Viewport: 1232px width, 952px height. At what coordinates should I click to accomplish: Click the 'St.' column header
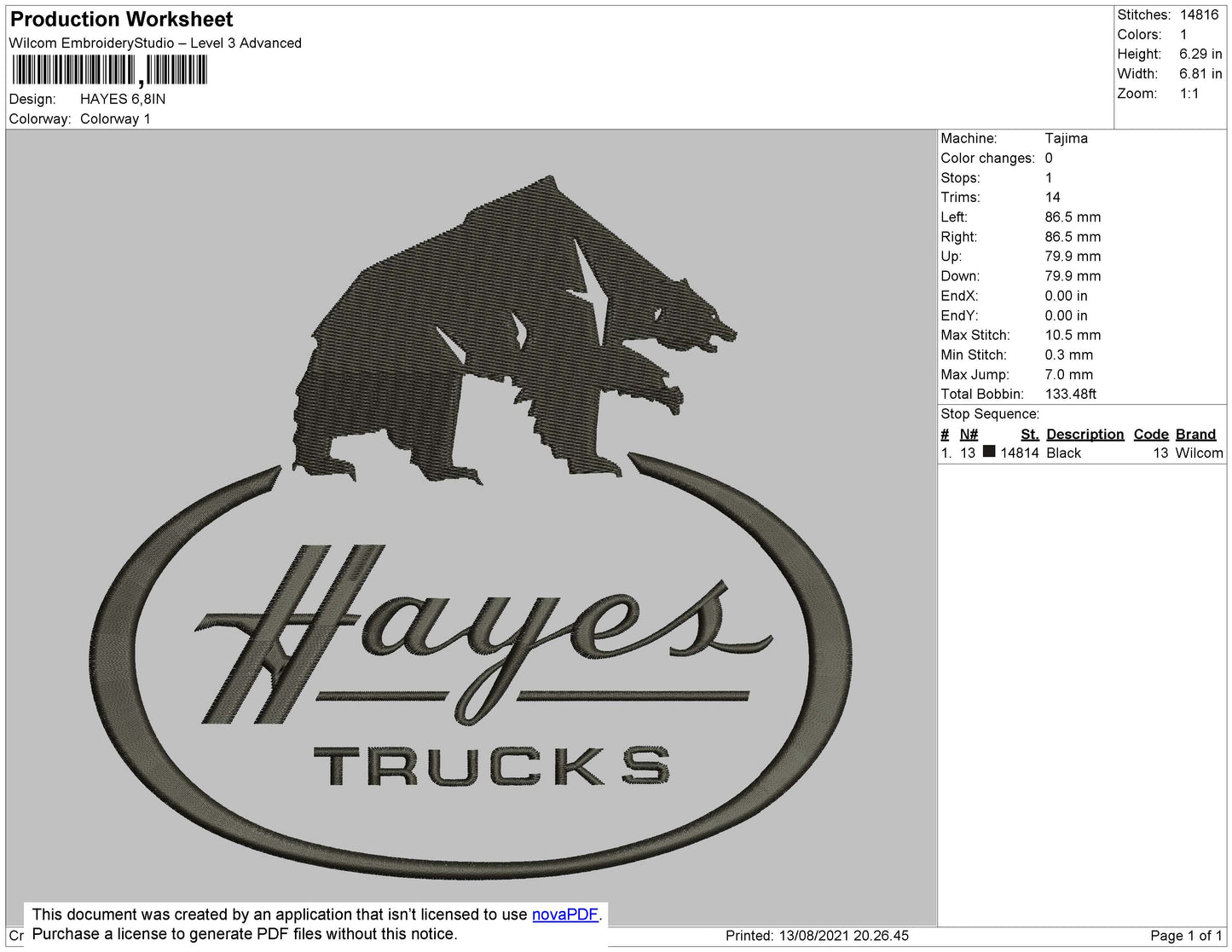point(1030,434)
